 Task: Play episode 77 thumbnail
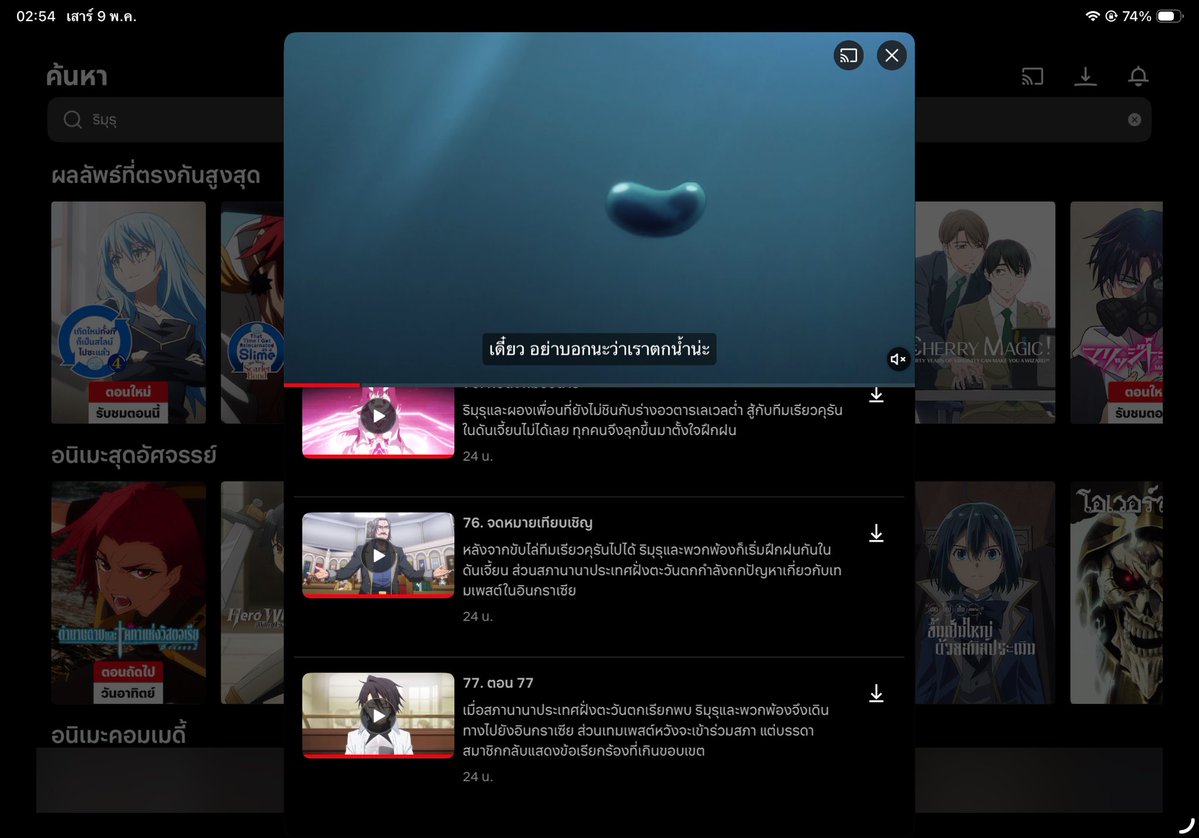[x=378, y=716]
